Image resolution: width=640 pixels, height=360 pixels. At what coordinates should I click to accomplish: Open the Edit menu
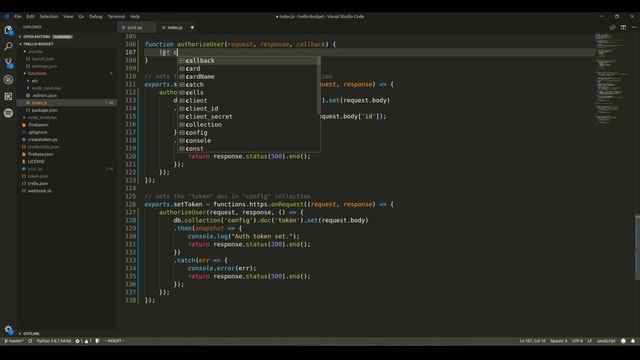pyautogui.click(x=31, y=17)
